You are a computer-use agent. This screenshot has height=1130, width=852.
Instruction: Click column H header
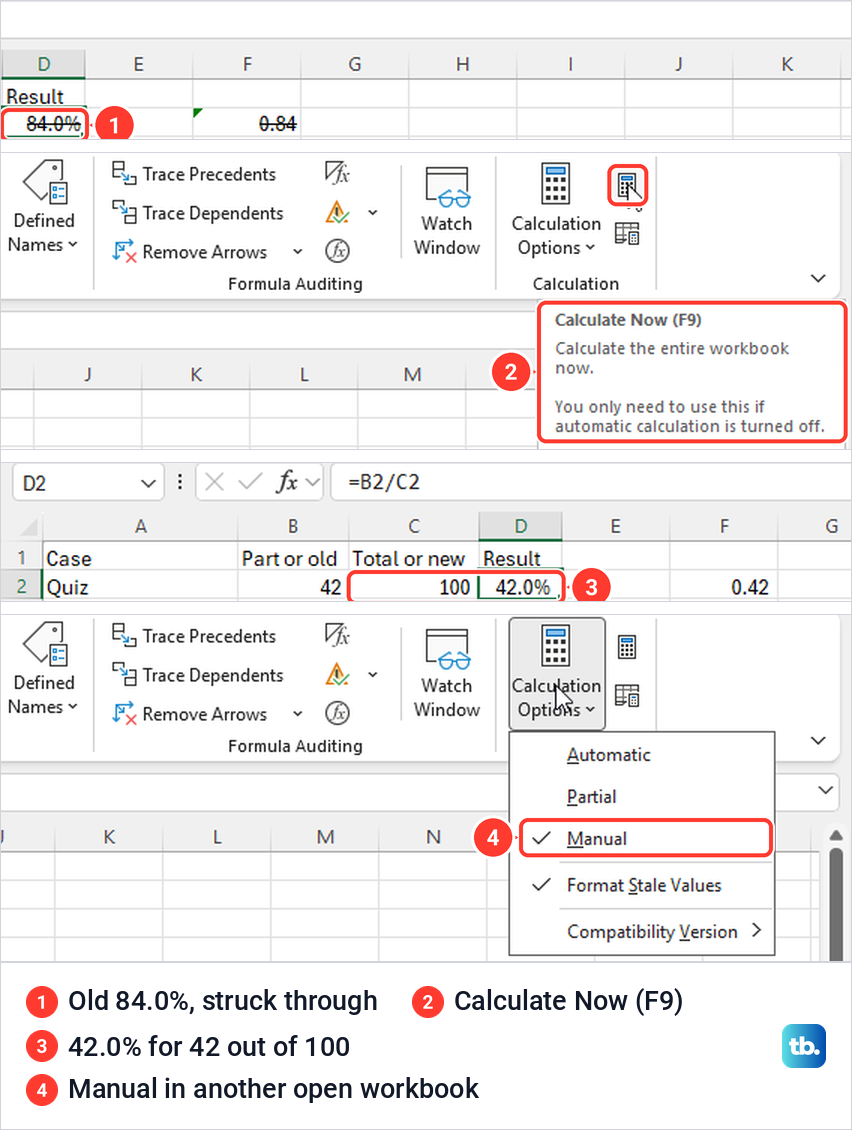click(x=463, y=64)
